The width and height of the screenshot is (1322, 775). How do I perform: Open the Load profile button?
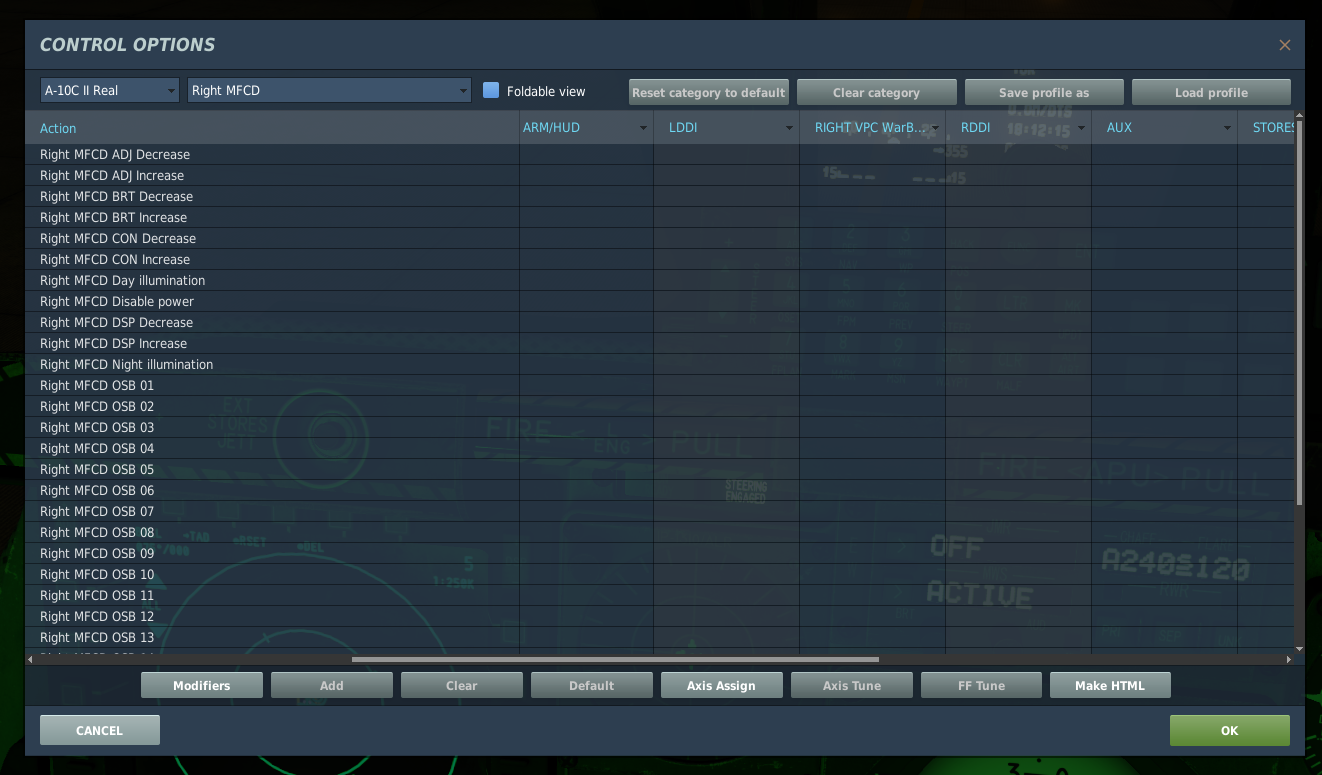click(1210, 93)
